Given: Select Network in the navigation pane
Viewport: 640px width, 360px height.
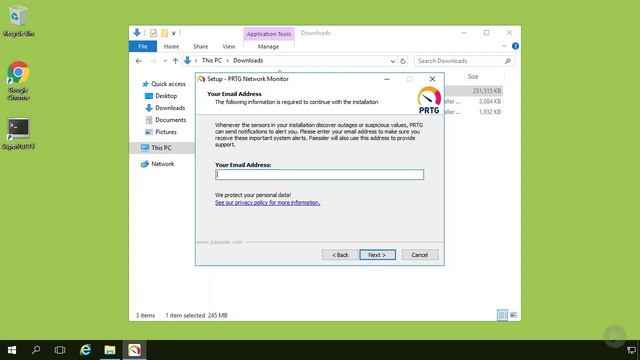Looking at the screenshot, I should [x=158, y=164].
